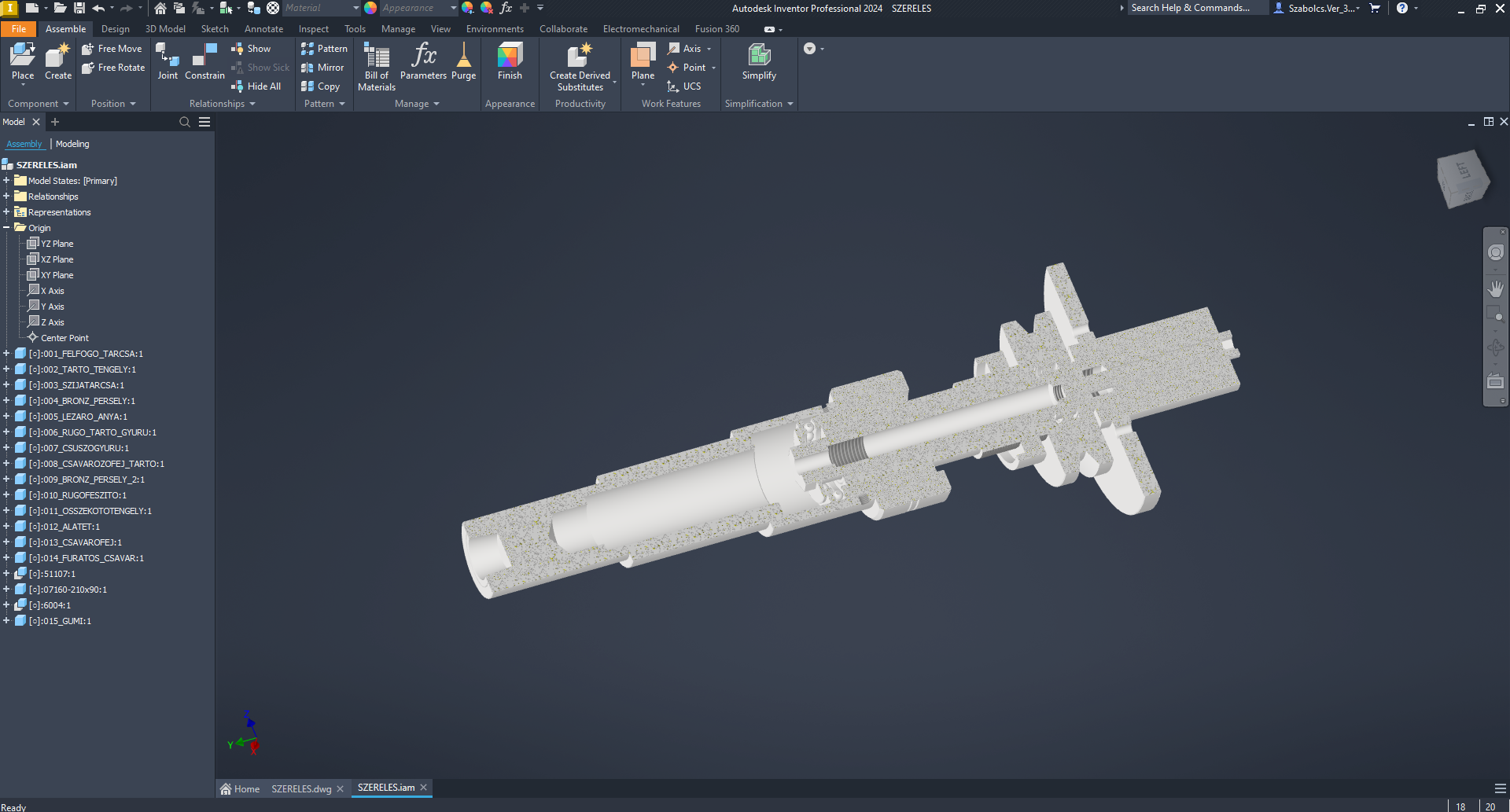
Task: Expand the Model States node
Action: point(6,181)
